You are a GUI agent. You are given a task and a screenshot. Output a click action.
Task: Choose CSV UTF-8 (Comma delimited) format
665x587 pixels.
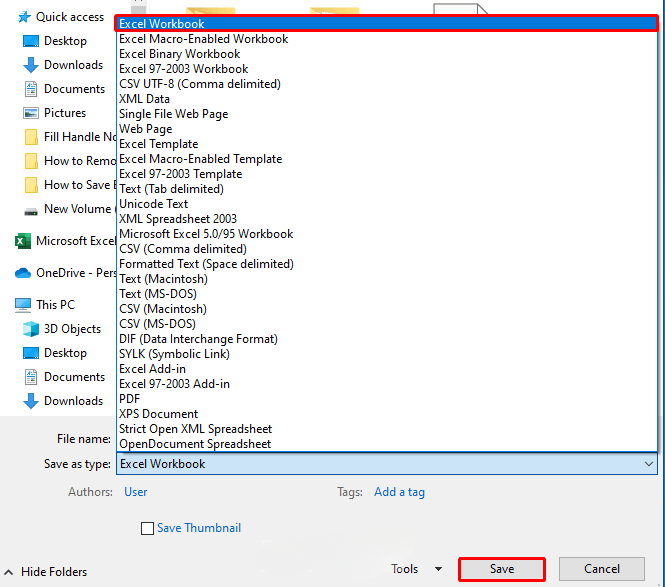[386, 84]
